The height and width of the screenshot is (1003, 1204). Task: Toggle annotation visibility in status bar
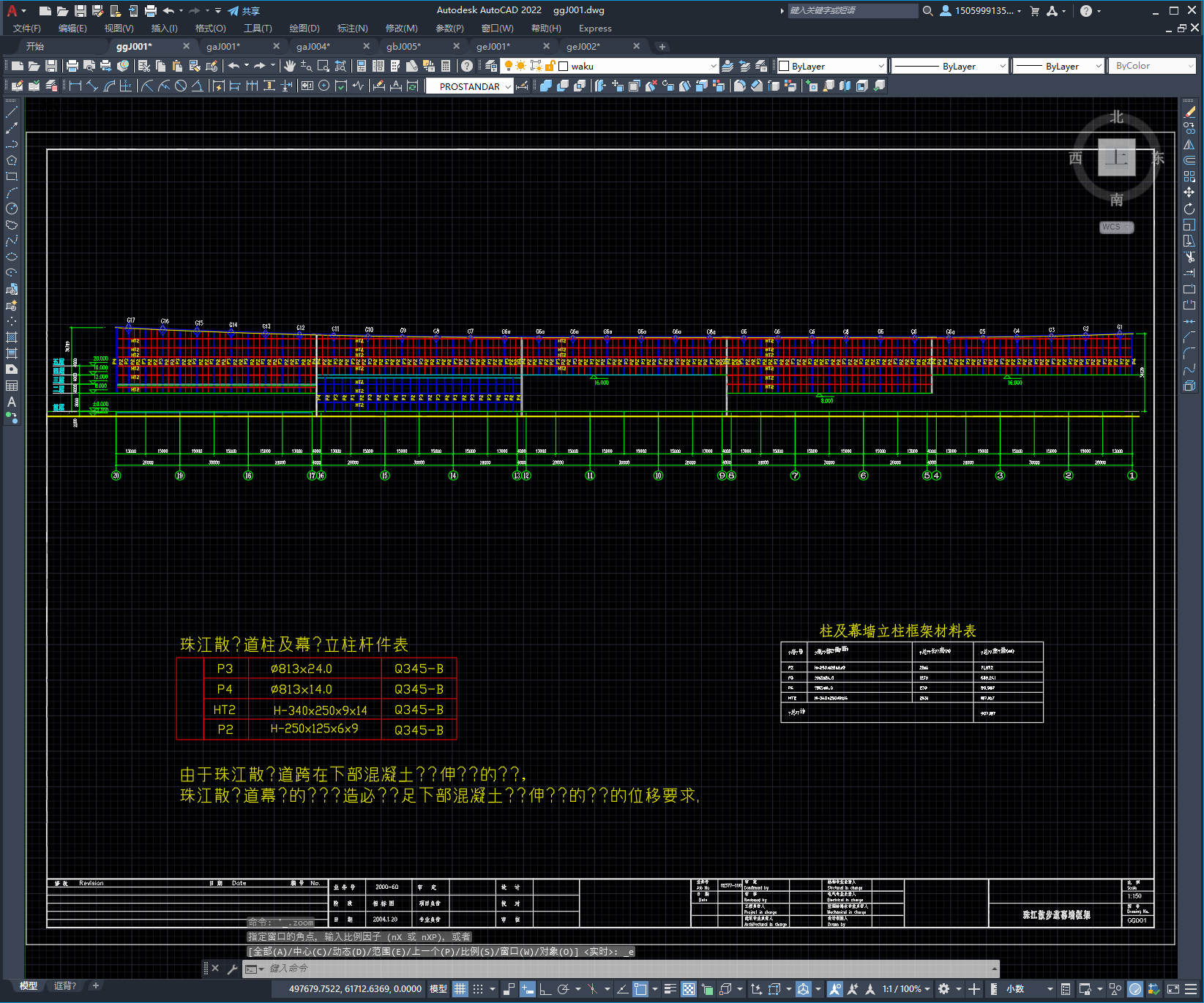tap(834, 989)
